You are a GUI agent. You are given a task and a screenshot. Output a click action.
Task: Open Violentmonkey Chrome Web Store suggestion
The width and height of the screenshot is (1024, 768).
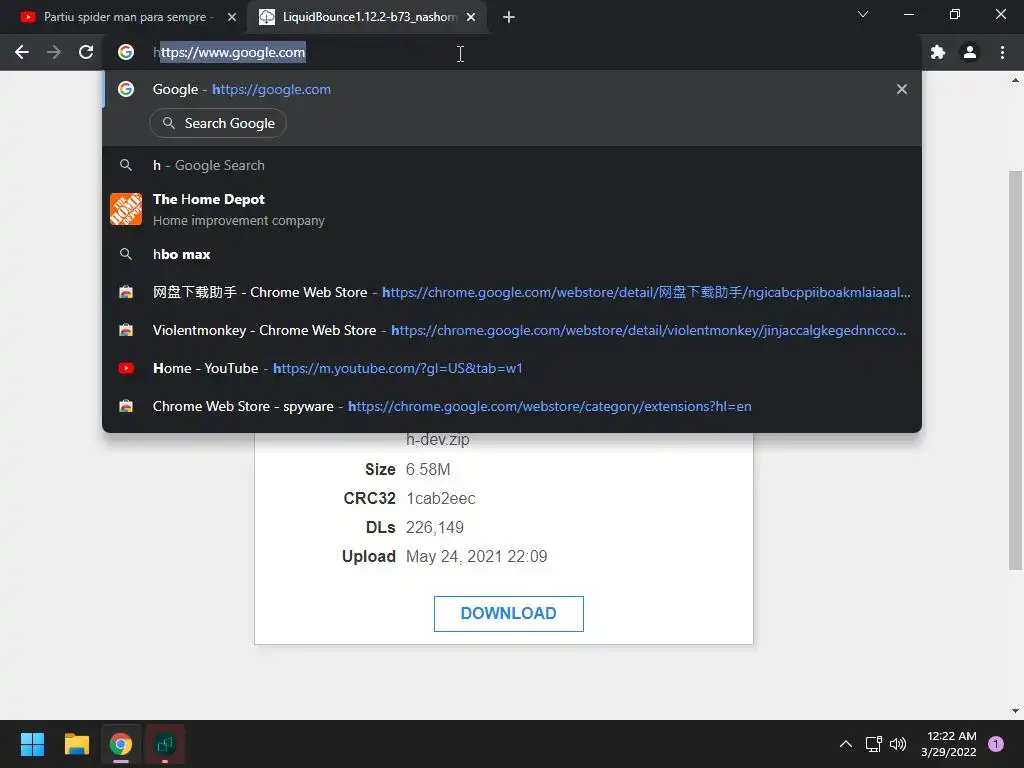click(x=512, y=330)
